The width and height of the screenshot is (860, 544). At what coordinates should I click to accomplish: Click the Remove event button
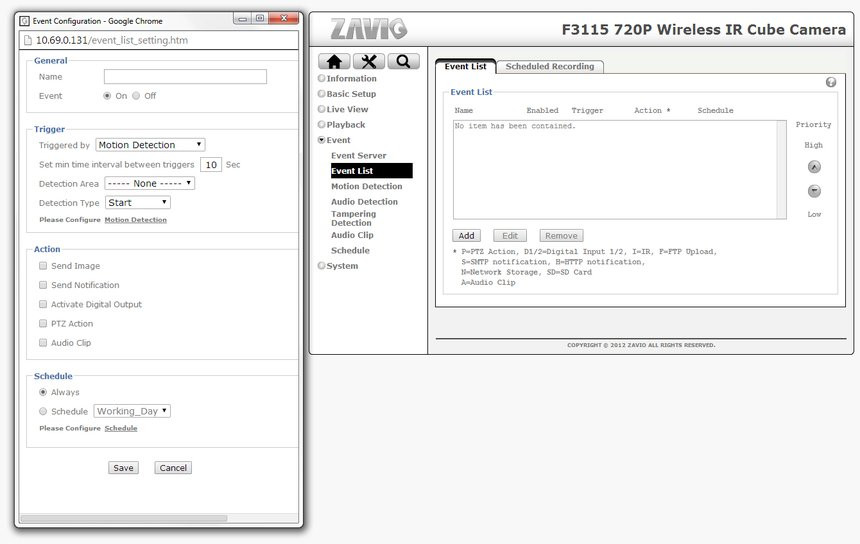(561, 235)
